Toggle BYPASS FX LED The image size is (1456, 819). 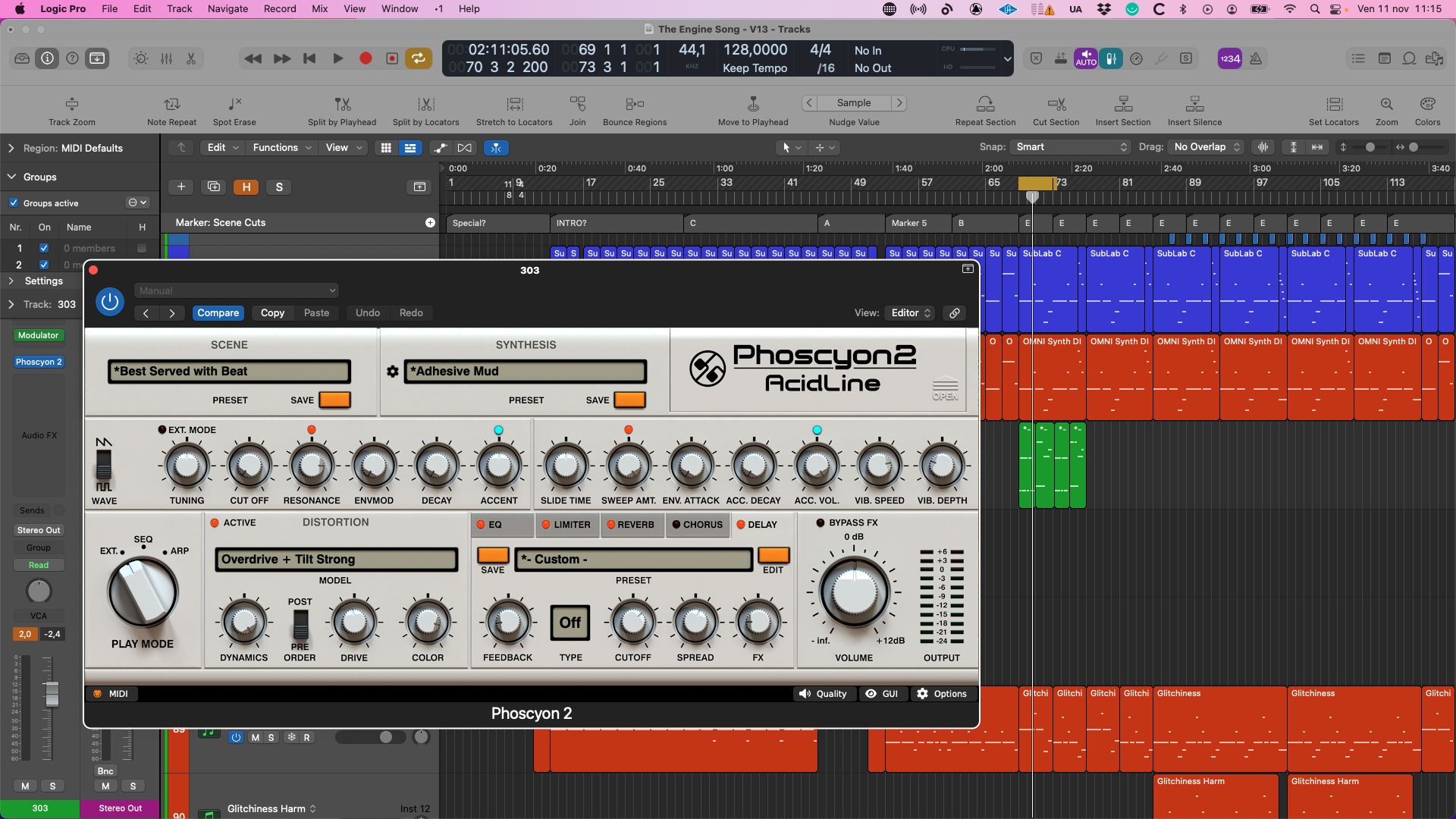coord(821,523)
